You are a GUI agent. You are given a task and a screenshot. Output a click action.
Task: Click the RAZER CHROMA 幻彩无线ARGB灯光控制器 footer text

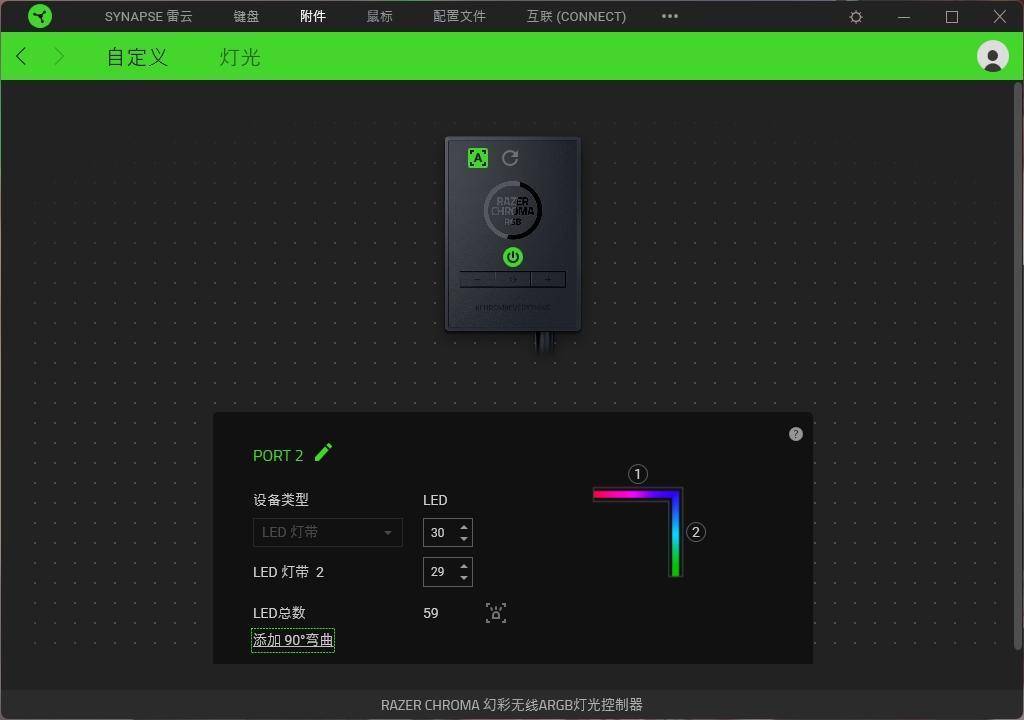point(511,705)
